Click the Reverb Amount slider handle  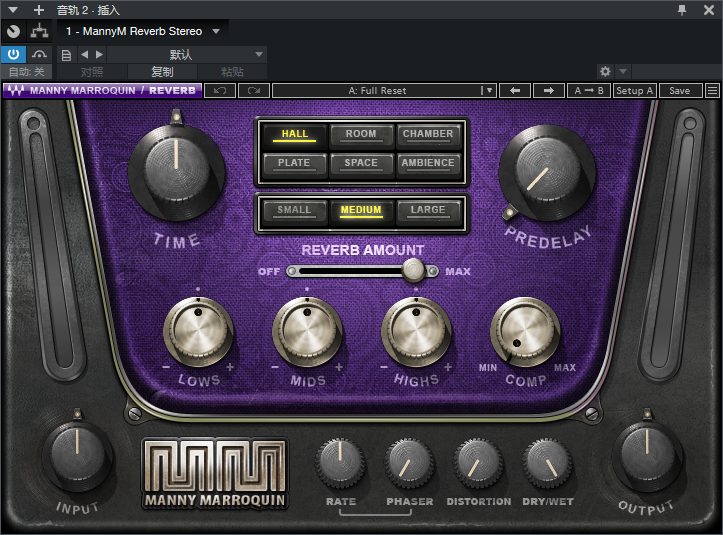click(x=413, y=270)
